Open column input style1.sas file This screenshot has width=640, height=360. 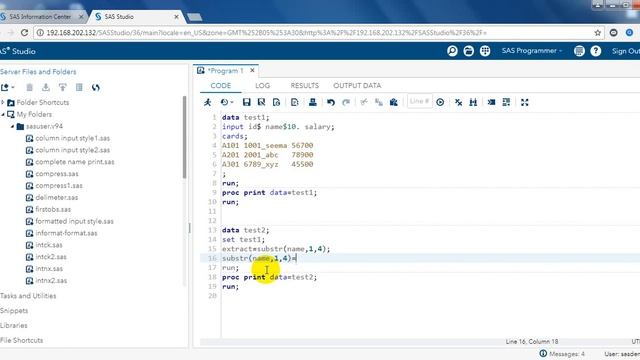point(72,138)
